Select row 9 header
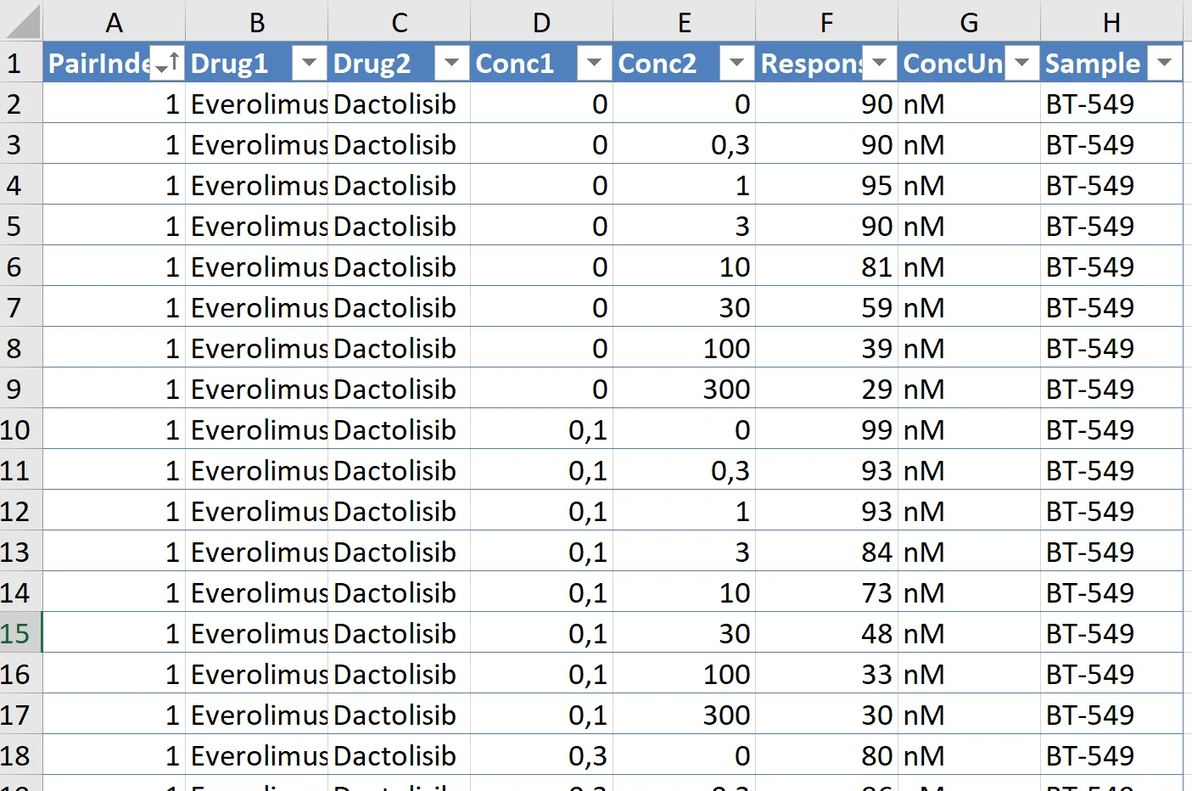This screenshot has width=1192, height=791. coord(20,389)
